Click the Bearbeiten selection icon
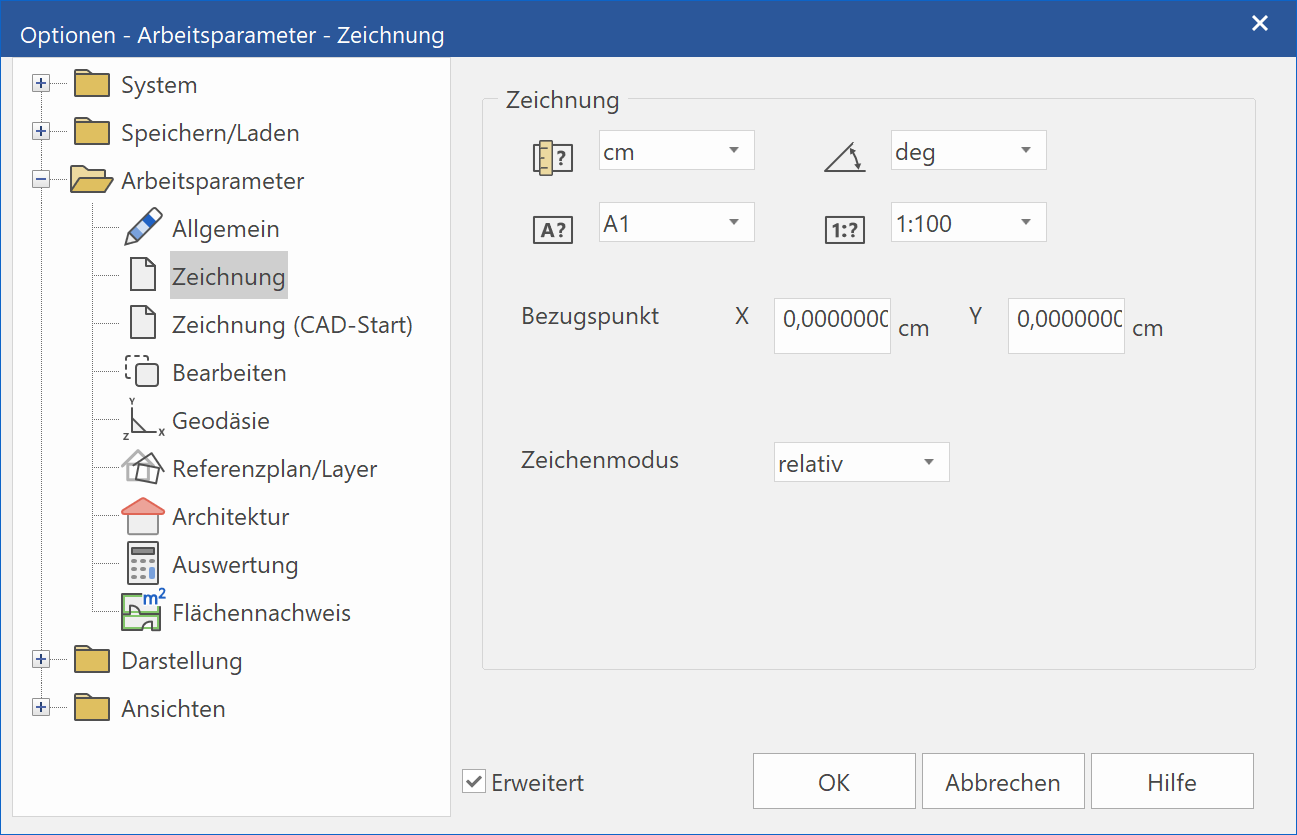This screenshot has width=1297, height=835. click(142, 372)
